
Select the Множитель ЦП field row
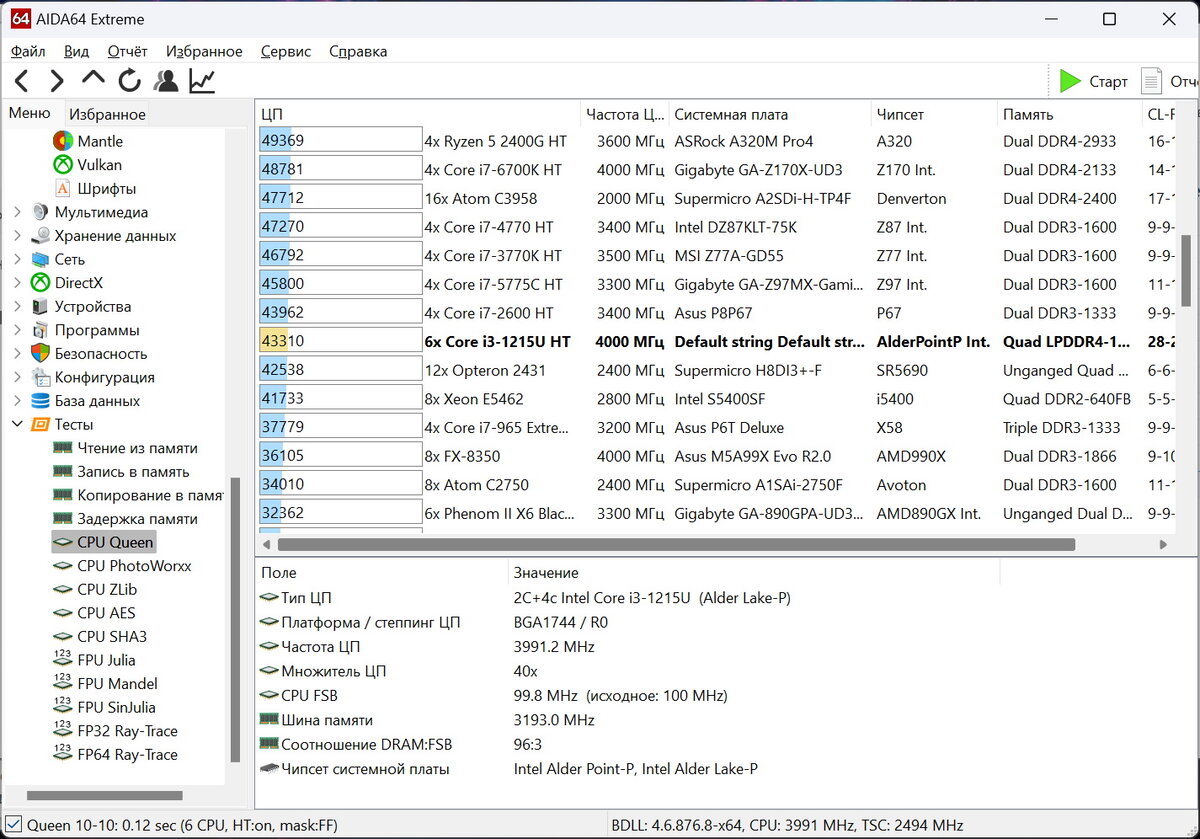628,671
